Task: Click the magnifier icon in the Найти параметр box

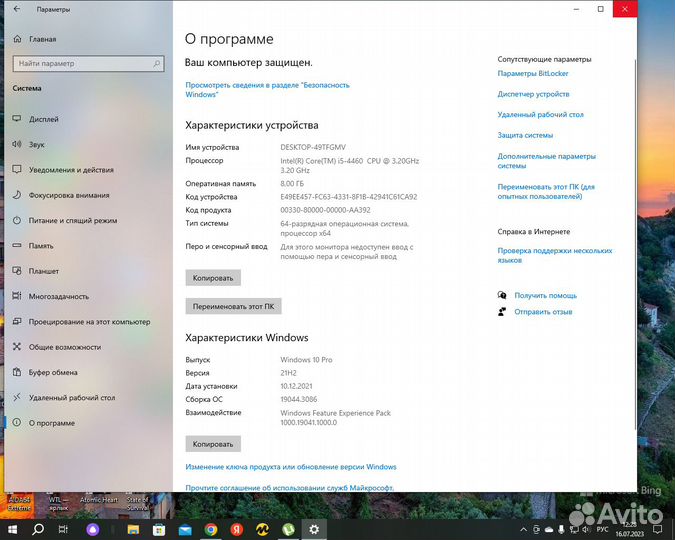Action: pos(157,63)
